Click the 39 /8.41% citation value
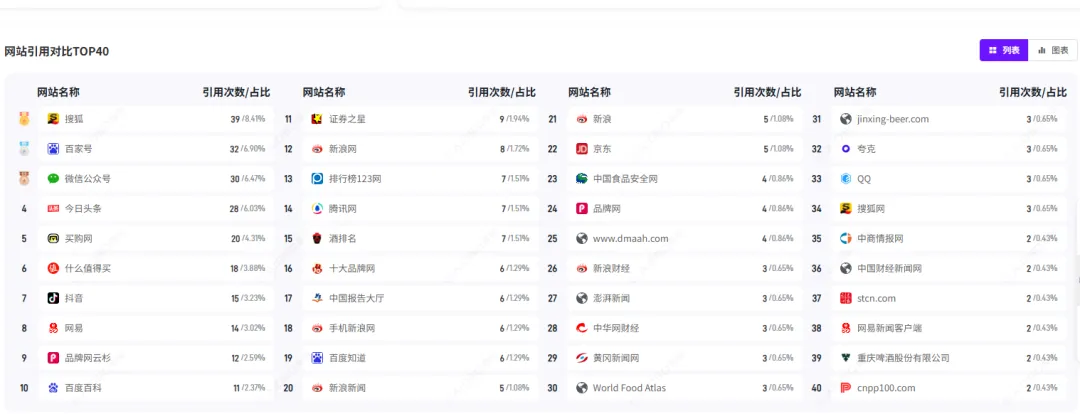The width and height of the screenshot is (1080, 414). [248, 119]
